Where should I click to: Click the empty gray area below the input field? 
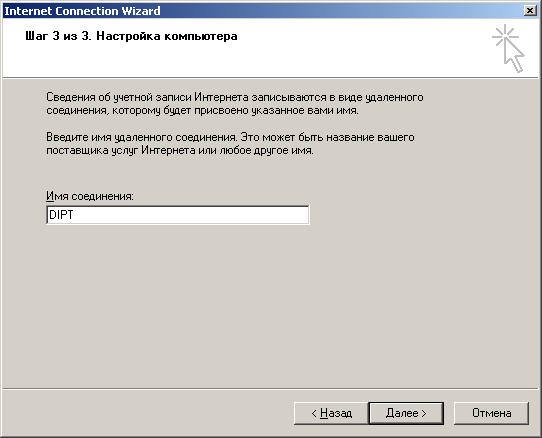[270, 304]
